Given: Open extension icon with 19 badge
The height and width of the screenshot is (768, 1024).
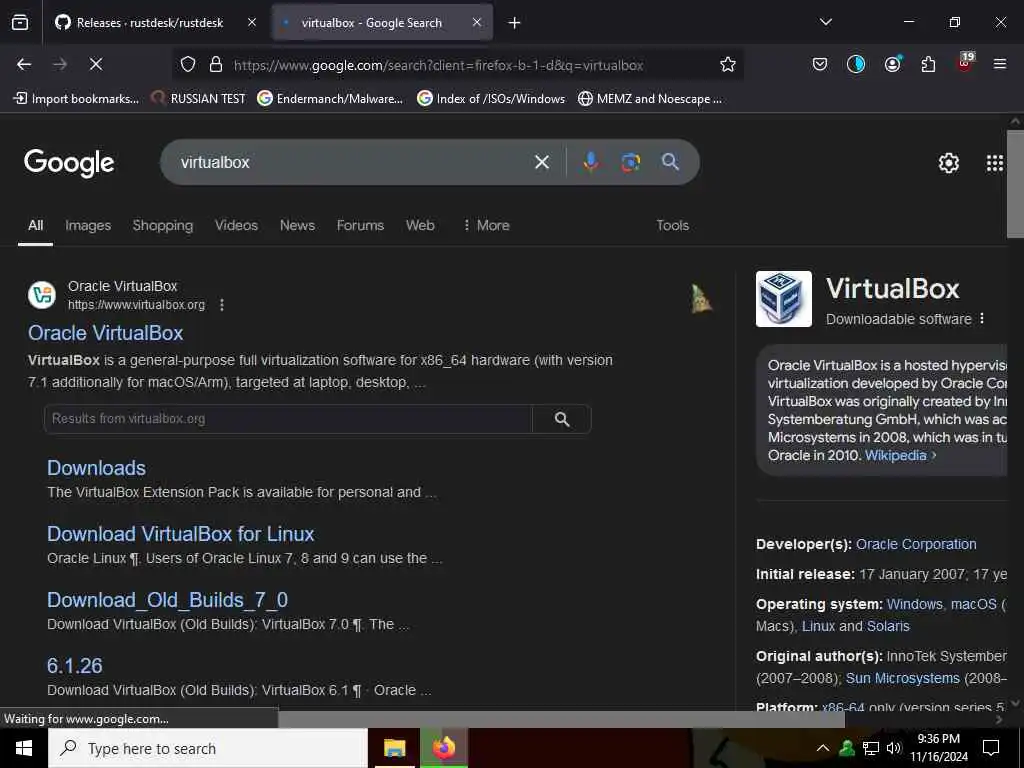Looking at the screenshot, I should coord(965,63).
